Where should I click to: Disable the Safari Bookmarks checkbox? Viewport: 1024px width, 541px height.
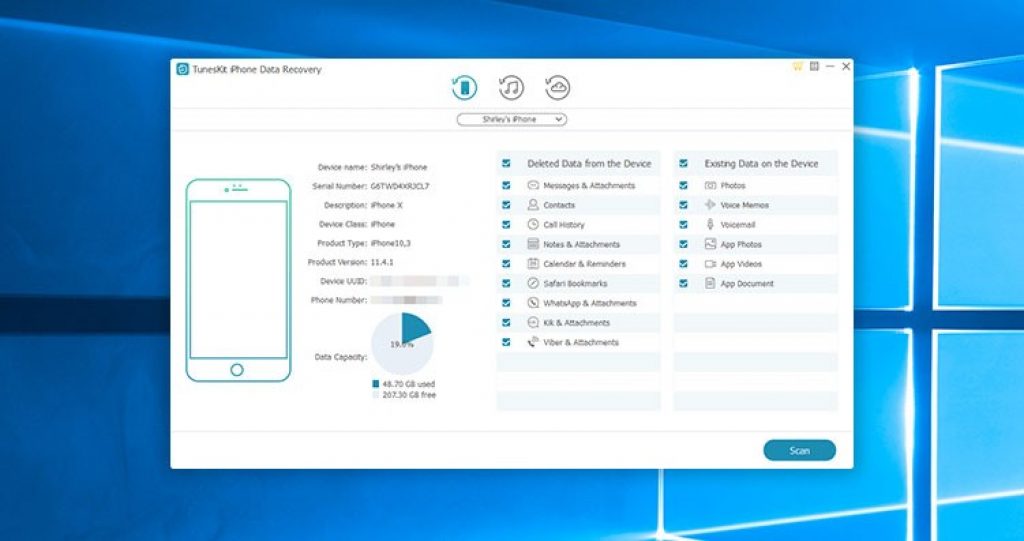[x=506, y=284]
